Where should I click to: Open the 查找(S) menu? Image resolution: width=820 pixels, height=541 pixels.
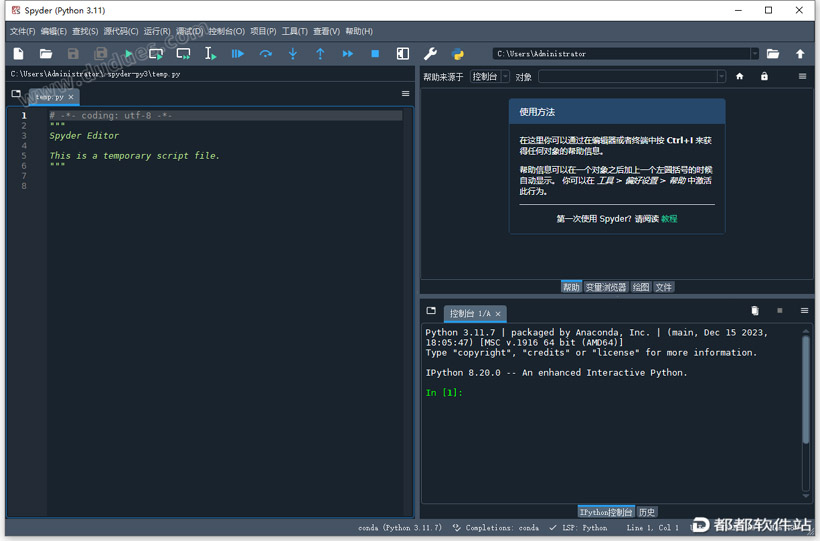(85, 31)
